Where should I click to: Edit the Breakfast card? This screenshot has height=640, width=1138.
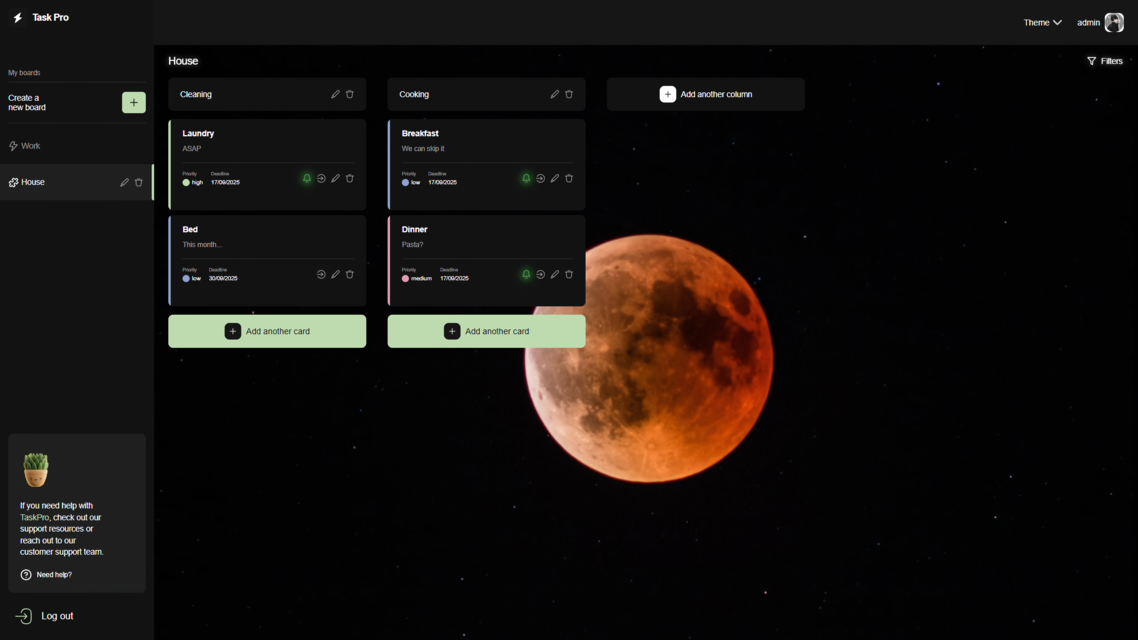point(554,178)
